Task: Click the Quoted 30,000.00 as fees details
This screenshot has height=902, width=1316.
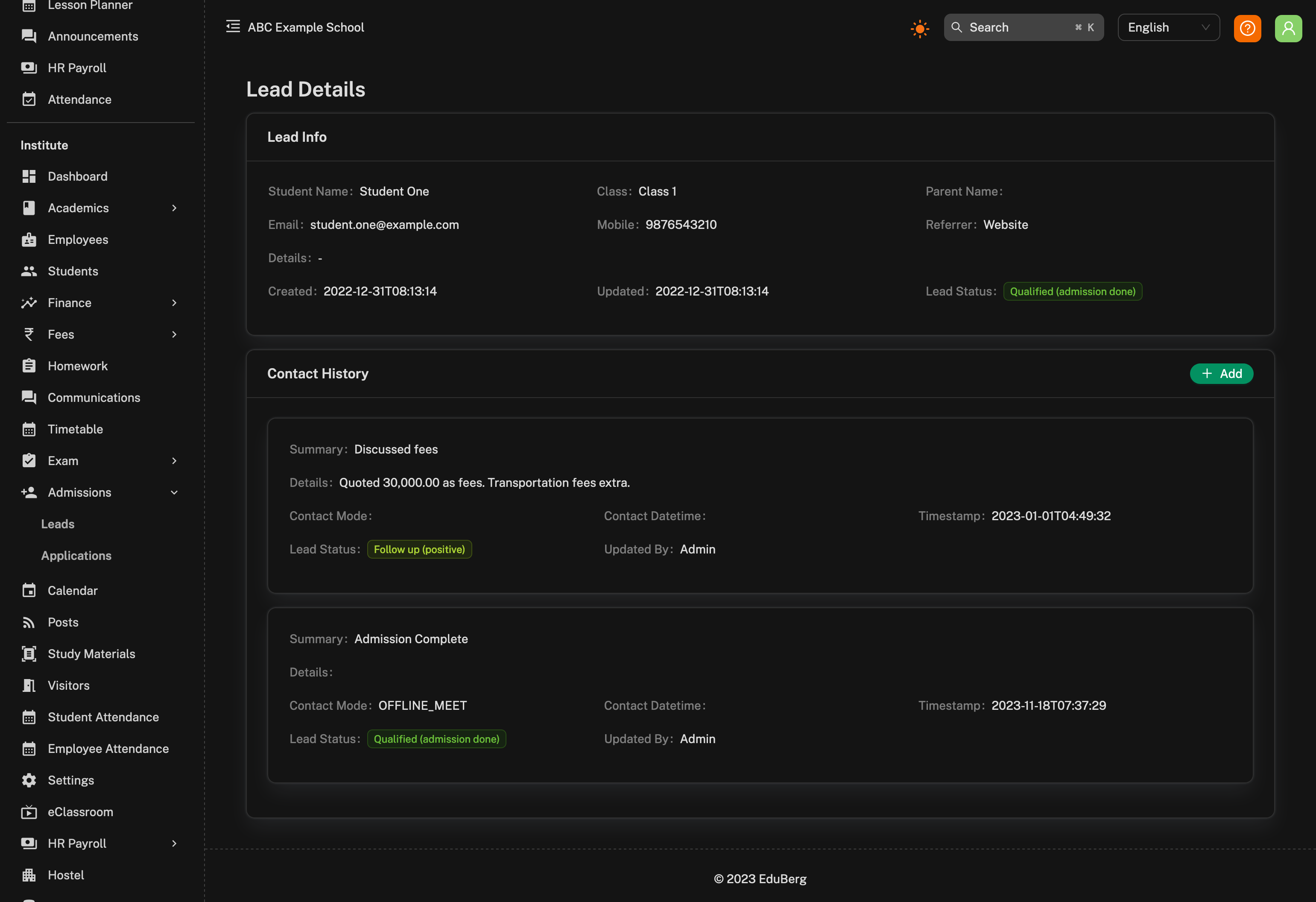Action: coord(484,483)
